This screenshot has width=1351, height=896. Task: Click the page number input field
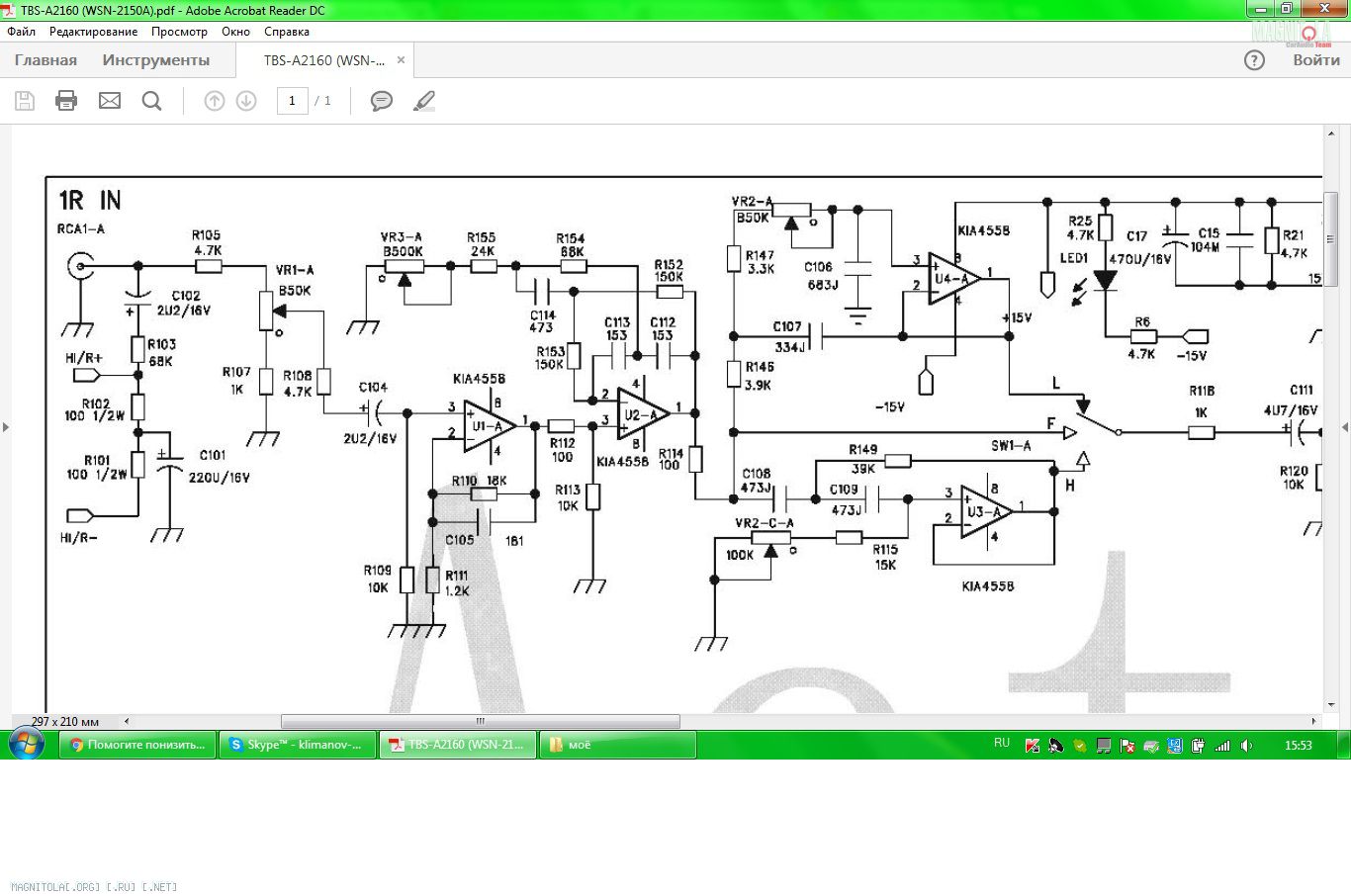point(292,101)
